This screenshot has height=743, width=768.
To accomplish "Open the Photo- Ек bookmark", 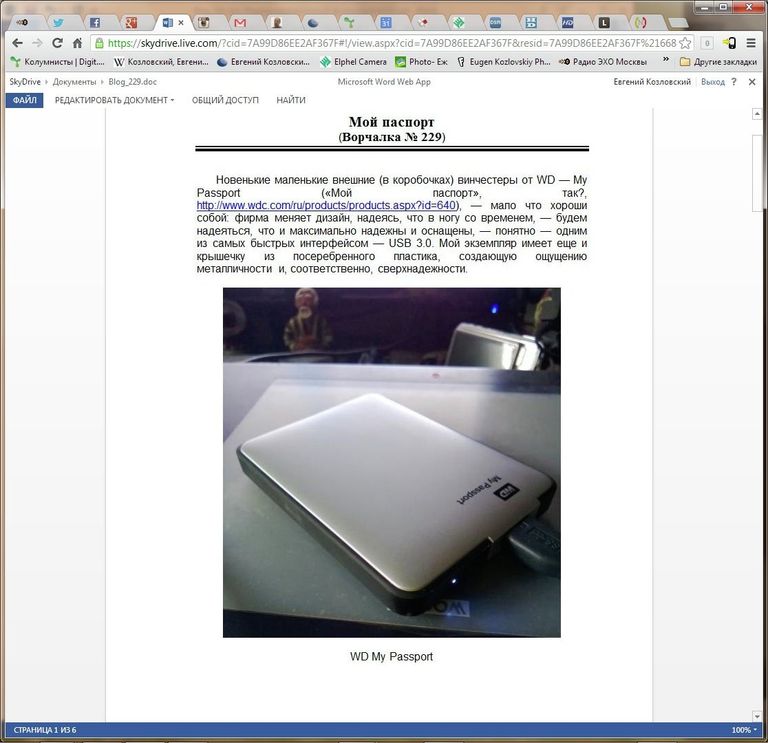I will point(421,62).
